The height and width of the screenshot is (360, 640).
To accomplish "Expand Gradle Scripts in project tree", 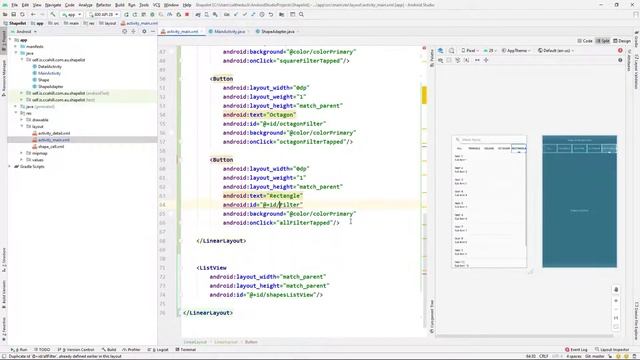I will [10, 167].
